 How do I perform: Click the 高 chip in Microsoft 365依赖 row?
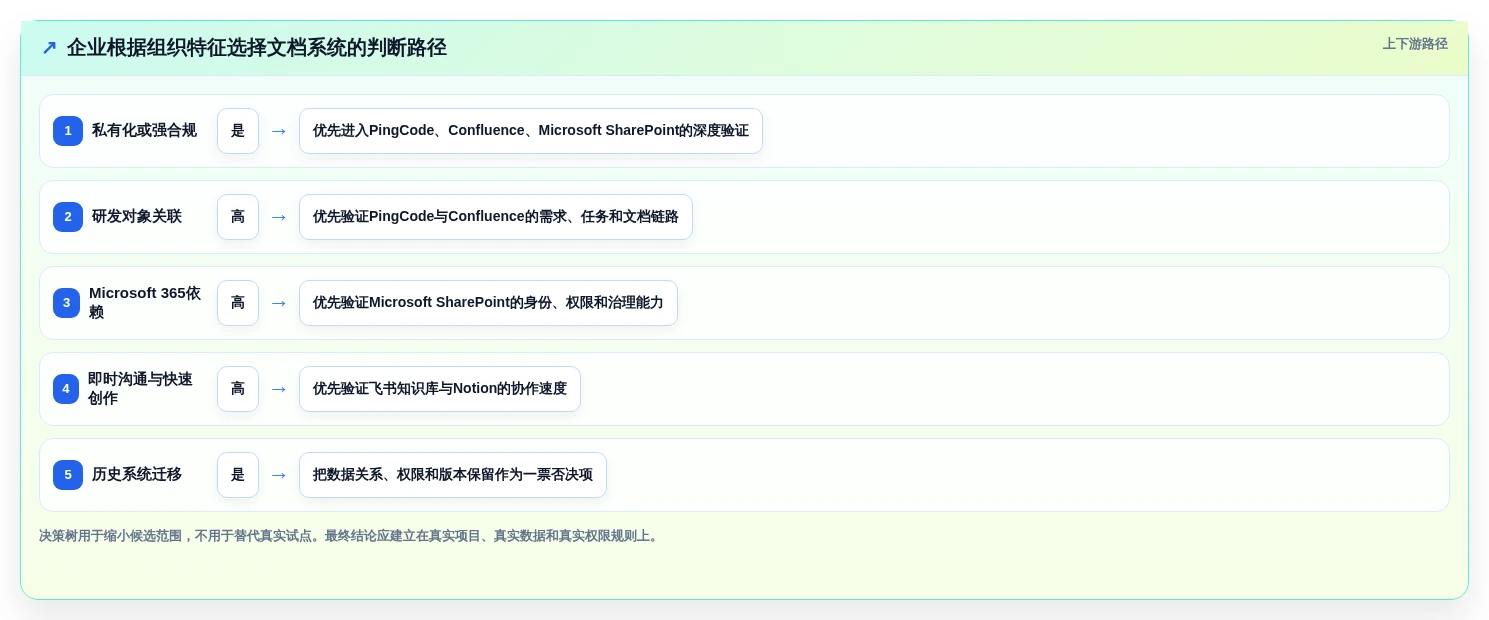point(238,303)
